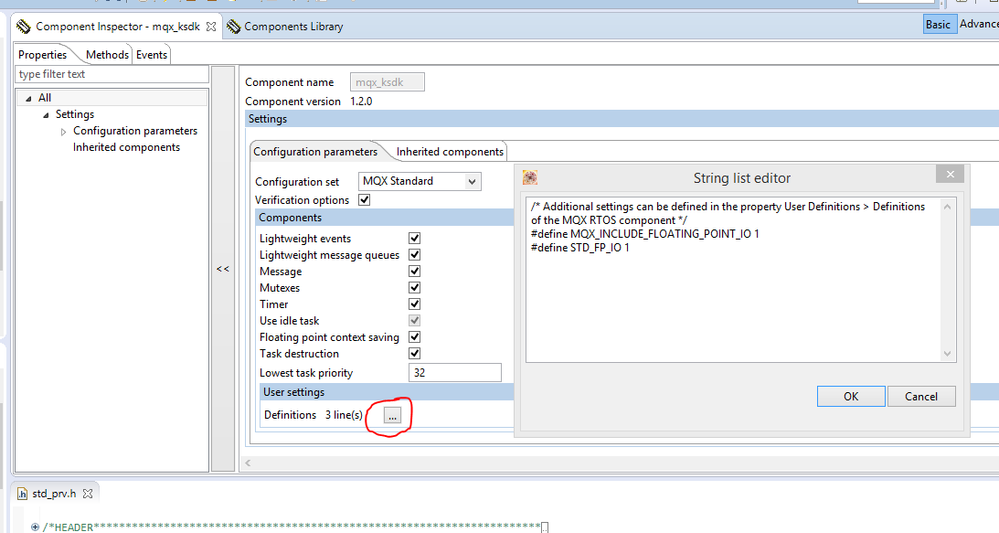999x533 pixels.
Task: Click the Settings section header
Action: tap(622, 119)
